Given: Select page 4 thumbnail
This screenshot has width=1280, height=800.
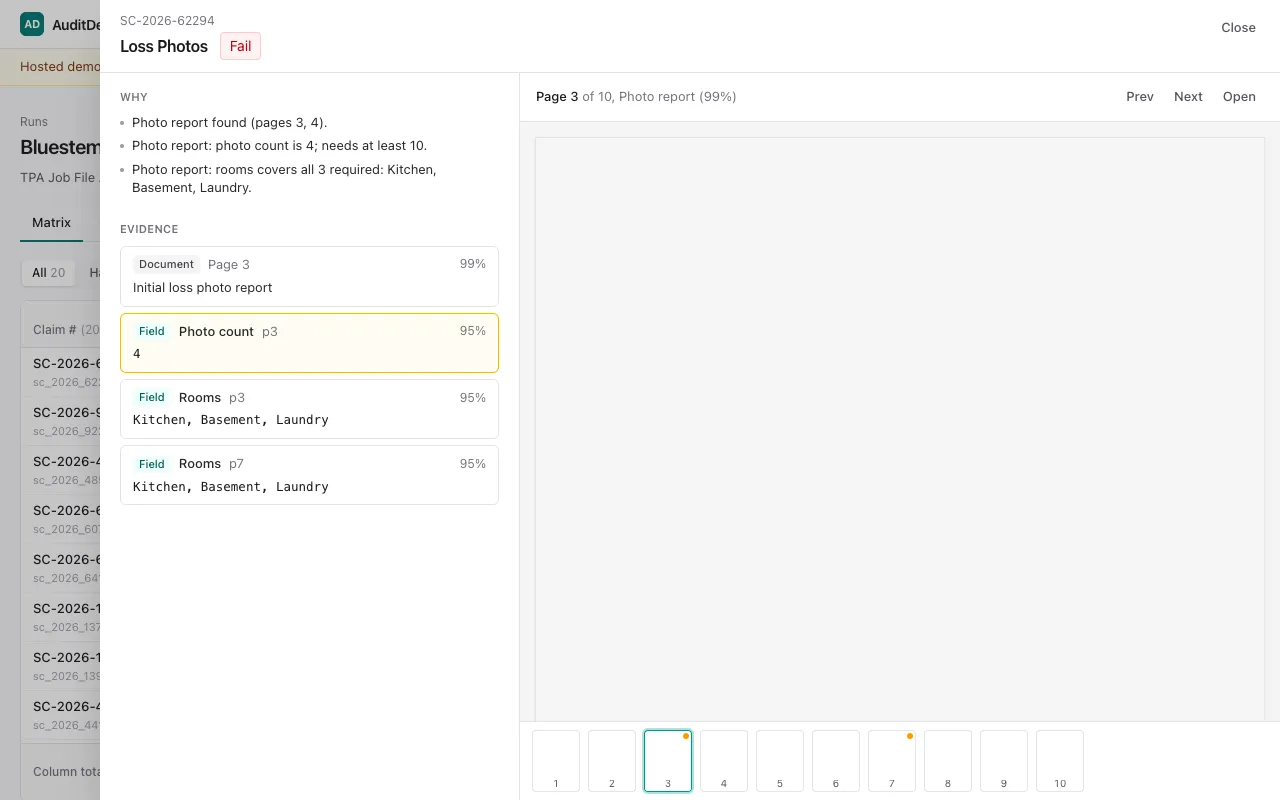Looking at the screenshot, I should point(724,761).
